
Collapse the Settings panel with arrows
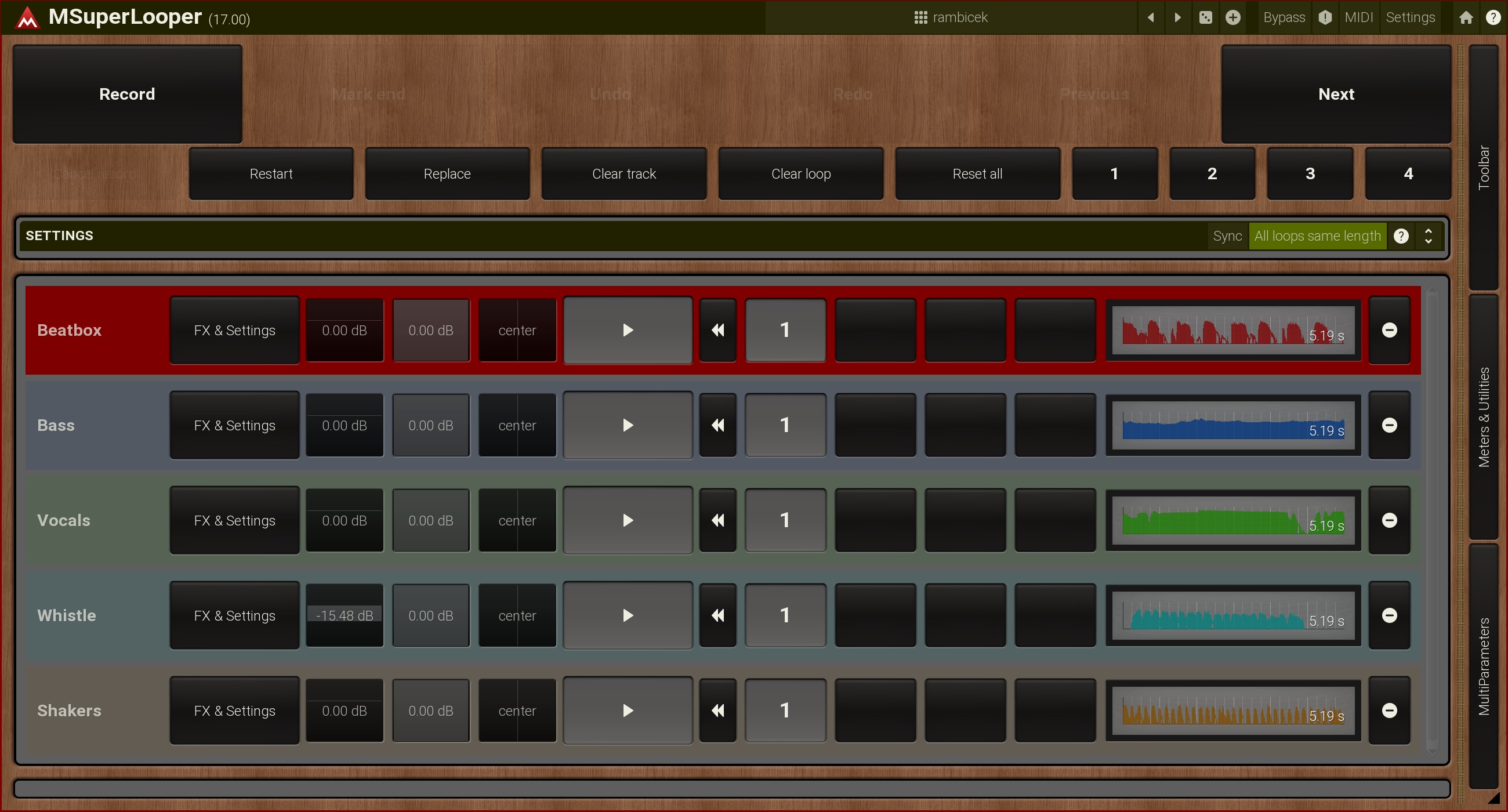click(x=1429, y=236)
